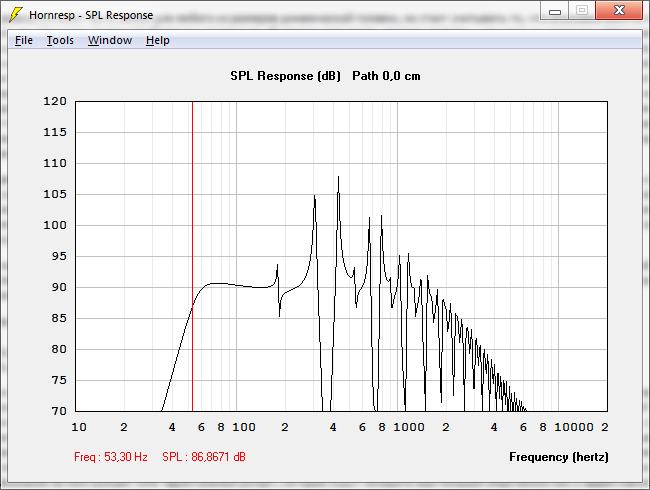
Task: Click the 'SPL Response (dB)' chart title
Action: click(285, 76)
